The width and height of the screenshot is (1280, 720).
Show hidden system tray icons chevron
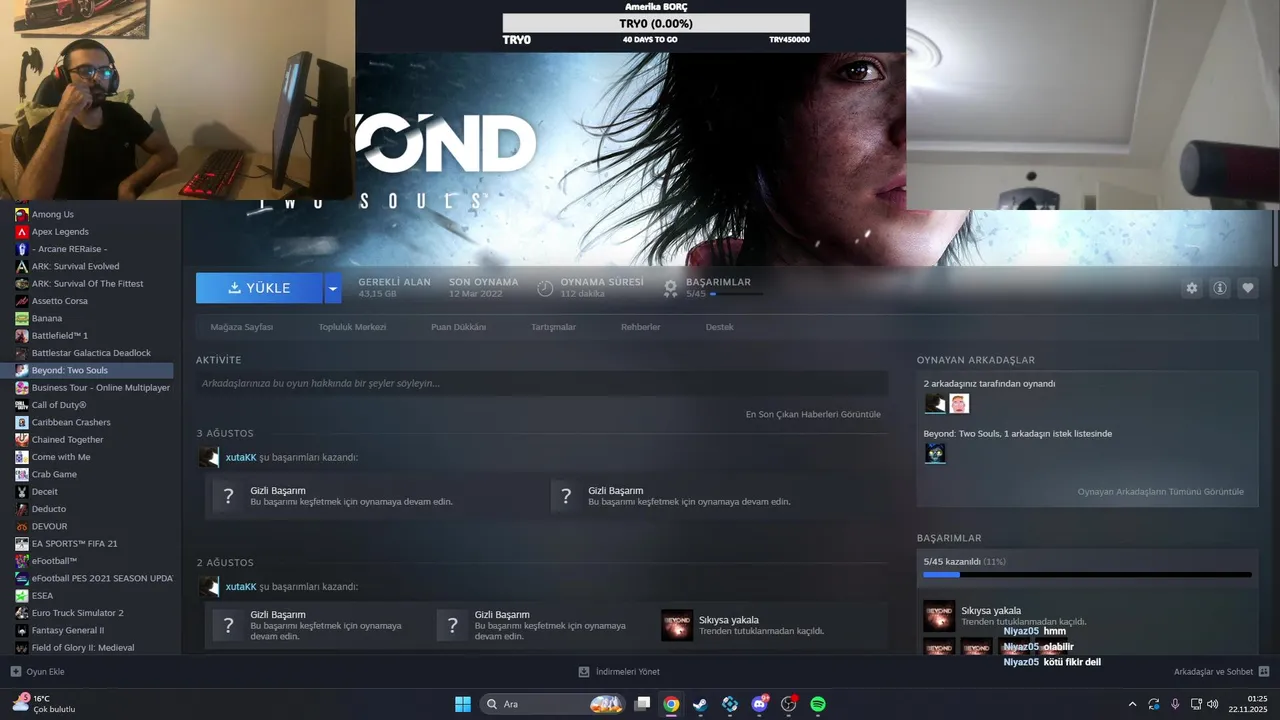click(1132, 704)
